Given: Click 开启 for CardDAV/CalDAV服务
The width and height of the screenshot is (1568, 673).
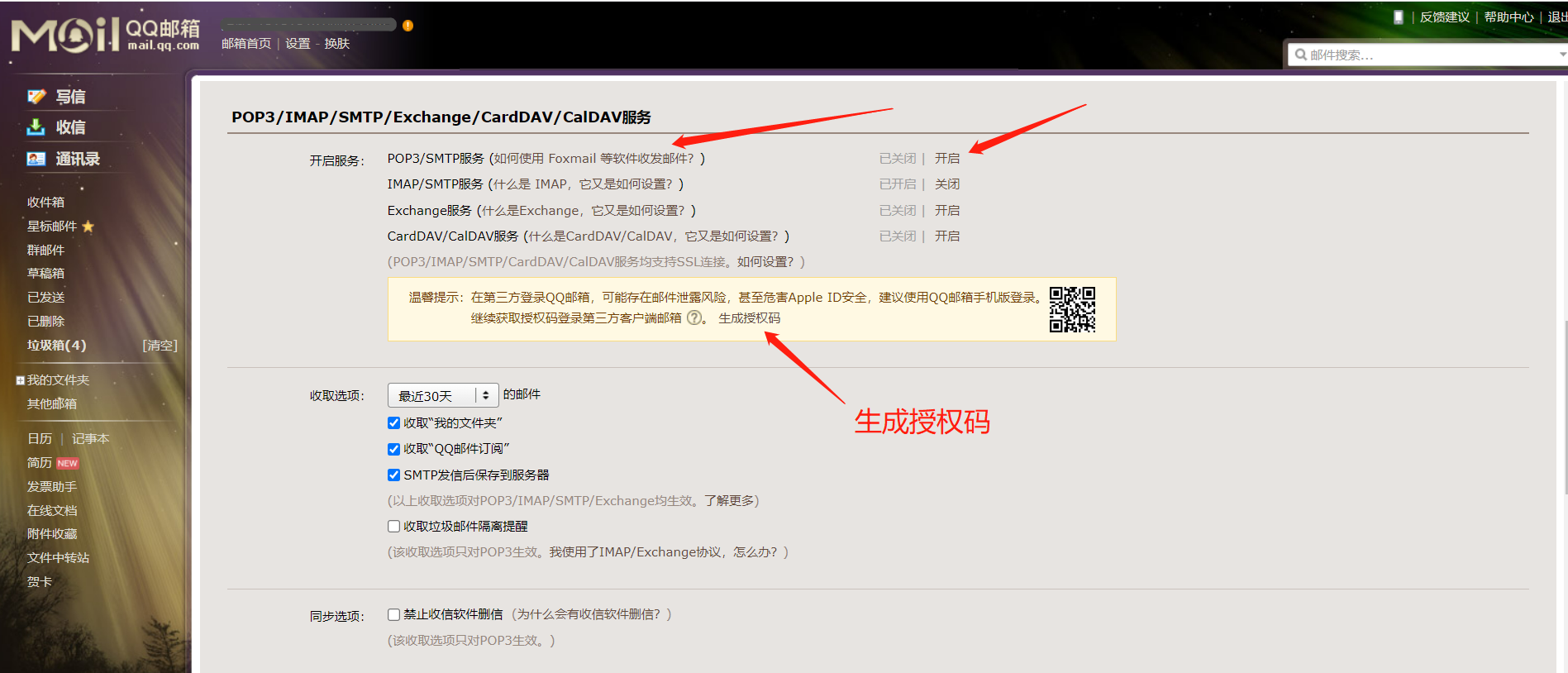Looking at the screenshot, I should pyautogui.click(x=947, y=236).
